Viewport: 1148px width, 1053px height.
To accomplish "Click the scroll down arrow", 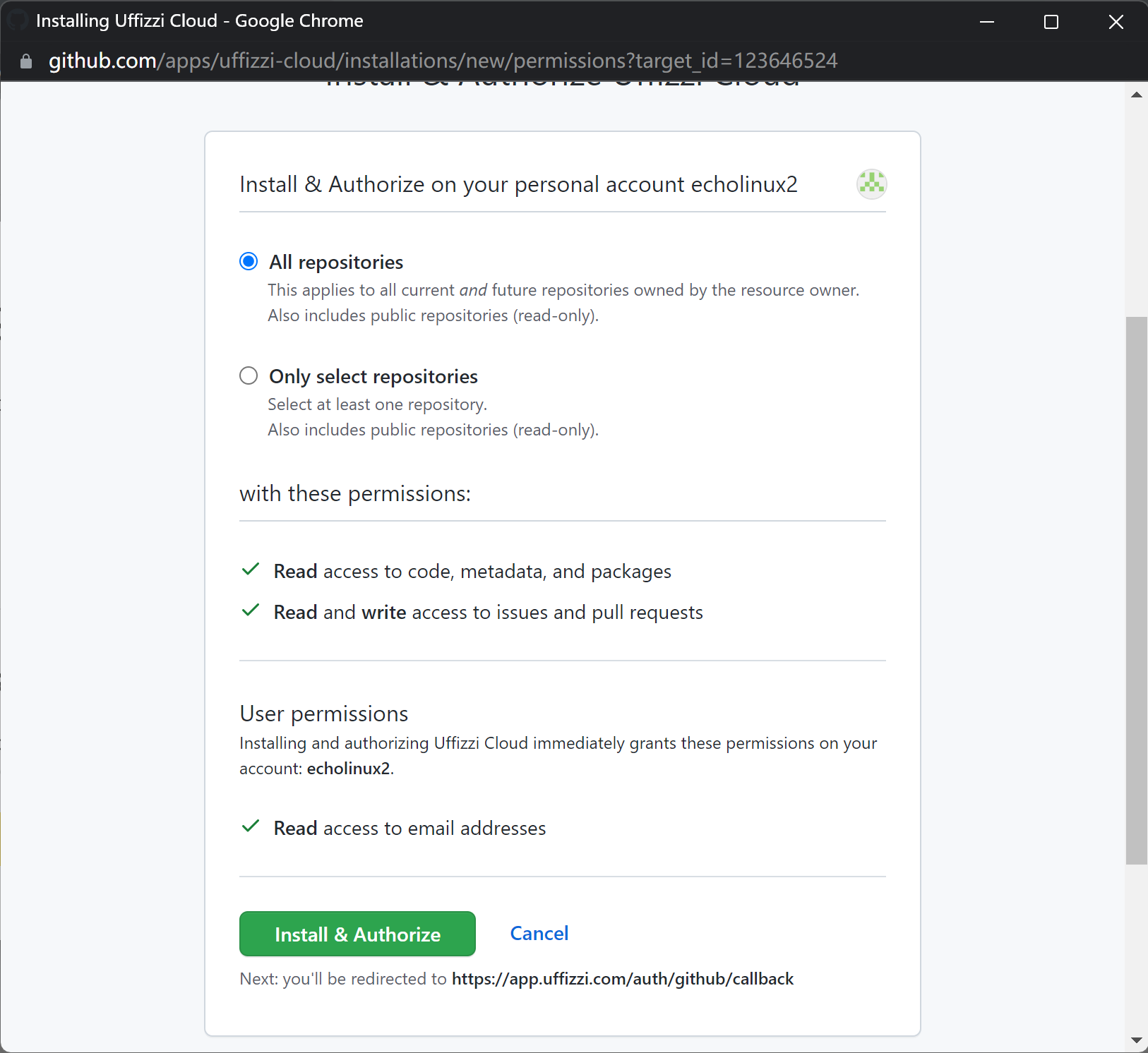I will pos(1136,1040).
